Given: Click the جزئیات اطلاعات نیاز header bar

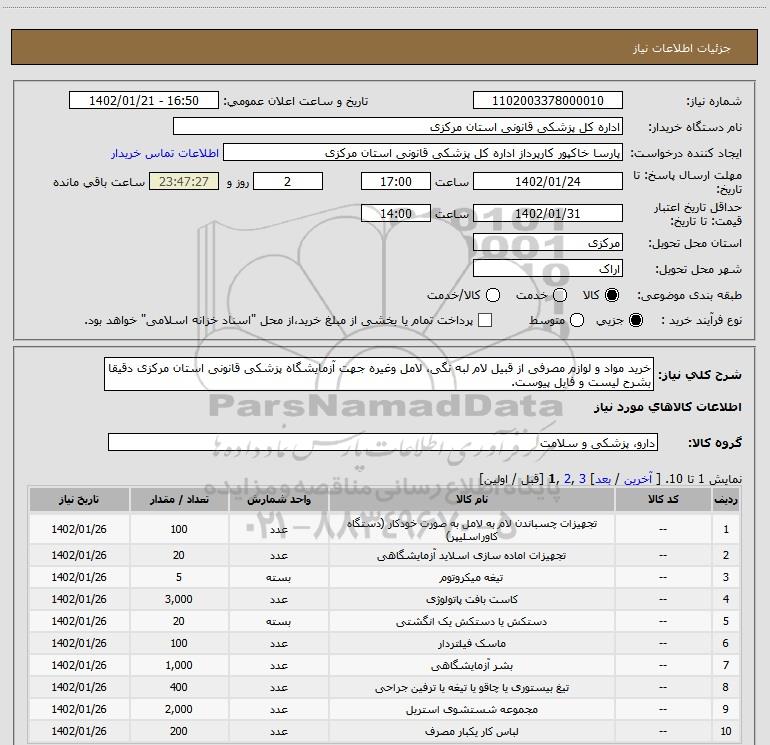Looking at the screenshot, I should tap(384, 47).
